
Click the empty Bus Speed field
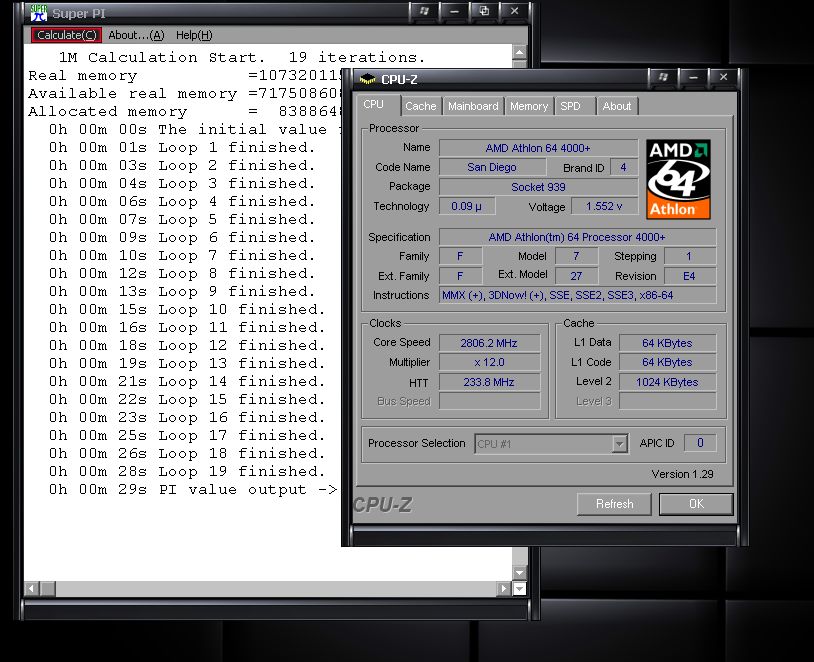pyautogui.click(x=489, y=401)
